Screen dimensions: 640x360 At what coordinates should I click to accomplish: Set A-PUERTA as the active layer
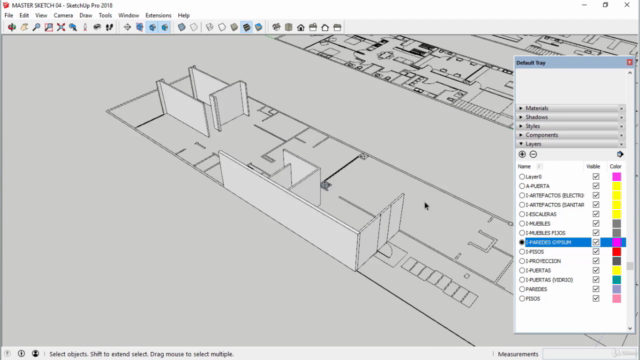pyautogui.click(x=522, y=186)
